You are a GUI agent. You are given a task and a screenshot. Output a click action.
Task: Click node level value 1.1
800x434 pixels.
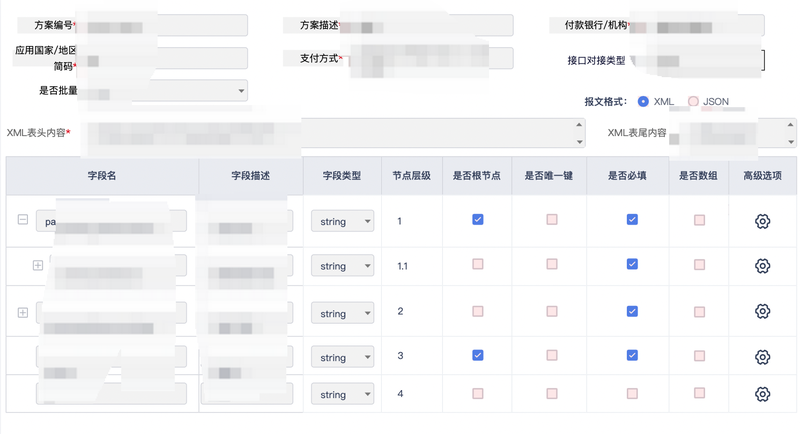pos(403,266)
